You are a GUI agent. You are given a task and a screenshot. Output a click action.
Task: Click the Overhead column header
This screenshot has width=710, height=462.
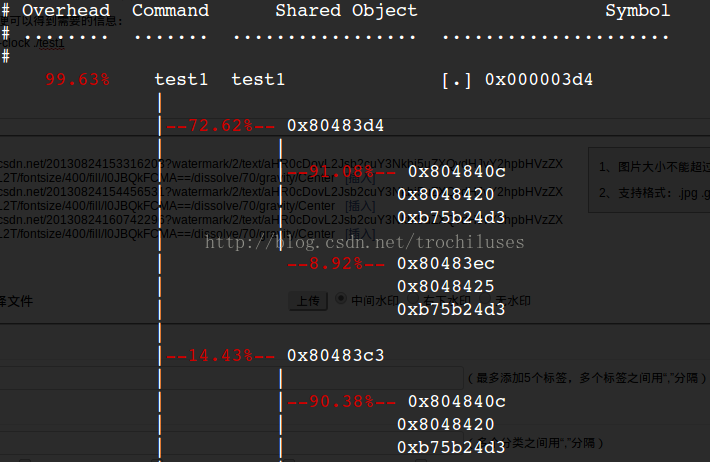66,10
